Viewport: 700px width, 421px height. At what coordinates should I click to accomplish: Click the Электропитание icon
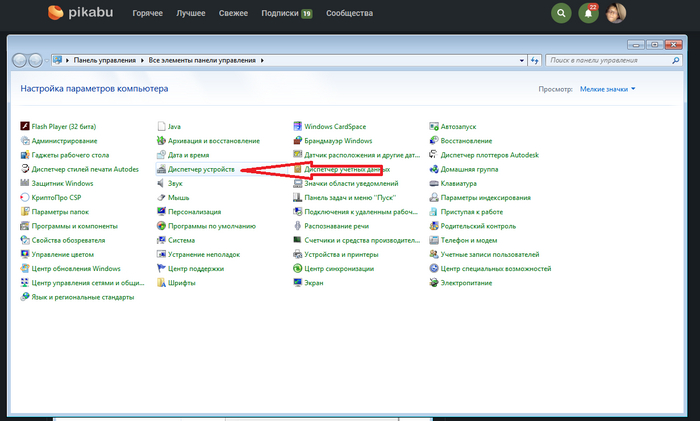coord(434,283)
